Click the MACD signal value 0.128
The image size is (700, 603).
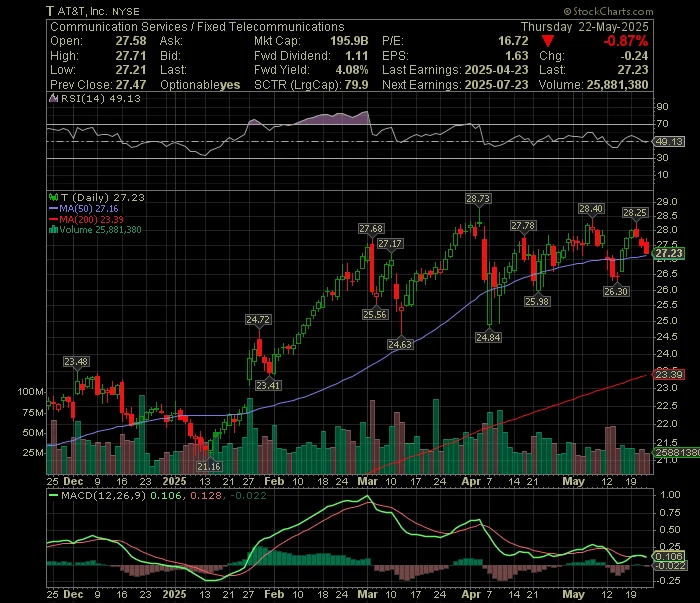coord(206,495)
